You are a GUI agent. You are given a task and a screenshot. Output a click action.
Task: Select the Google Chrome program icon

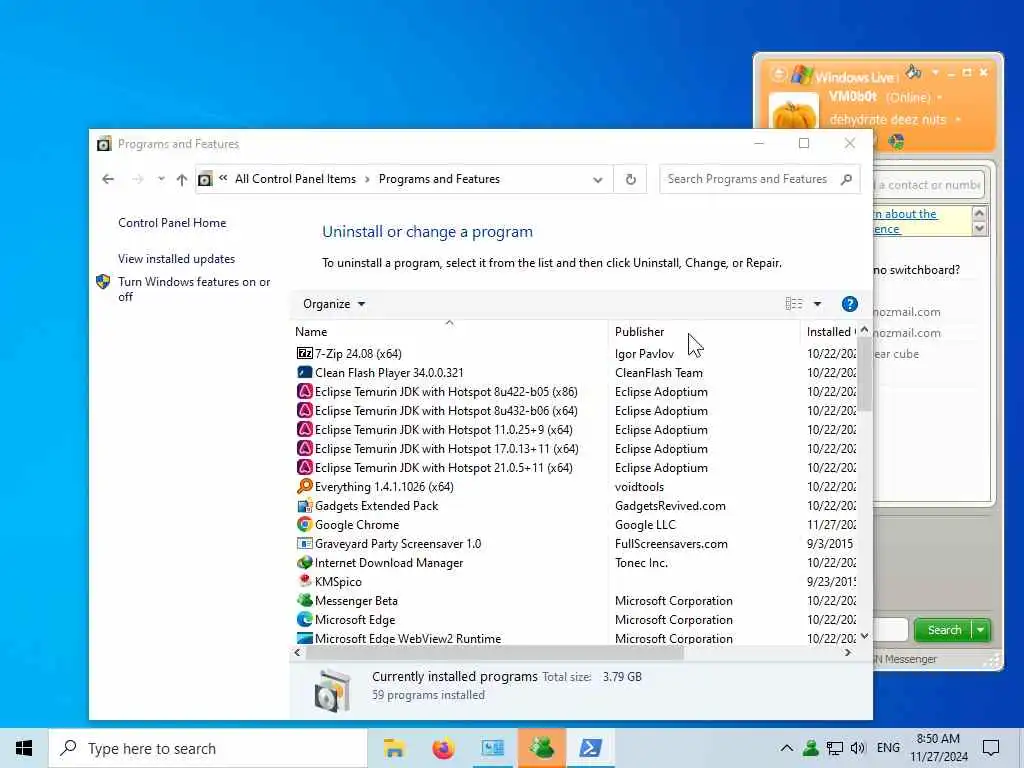tap(304, 524)
